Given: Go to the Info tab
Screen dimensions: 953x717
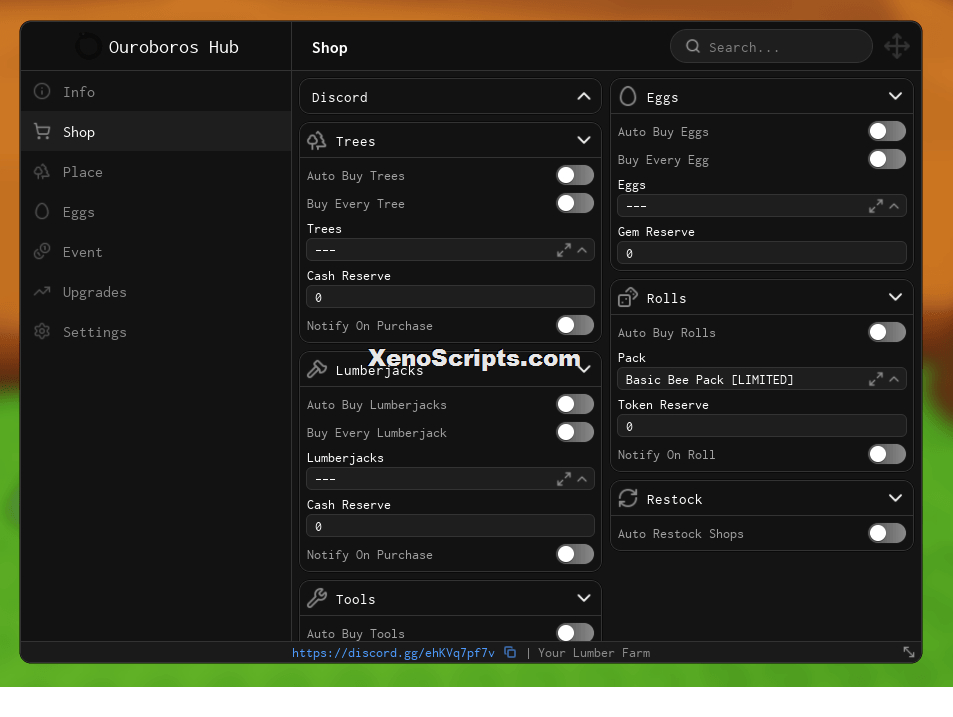Looking at the screenshot, I should (156, 92).
